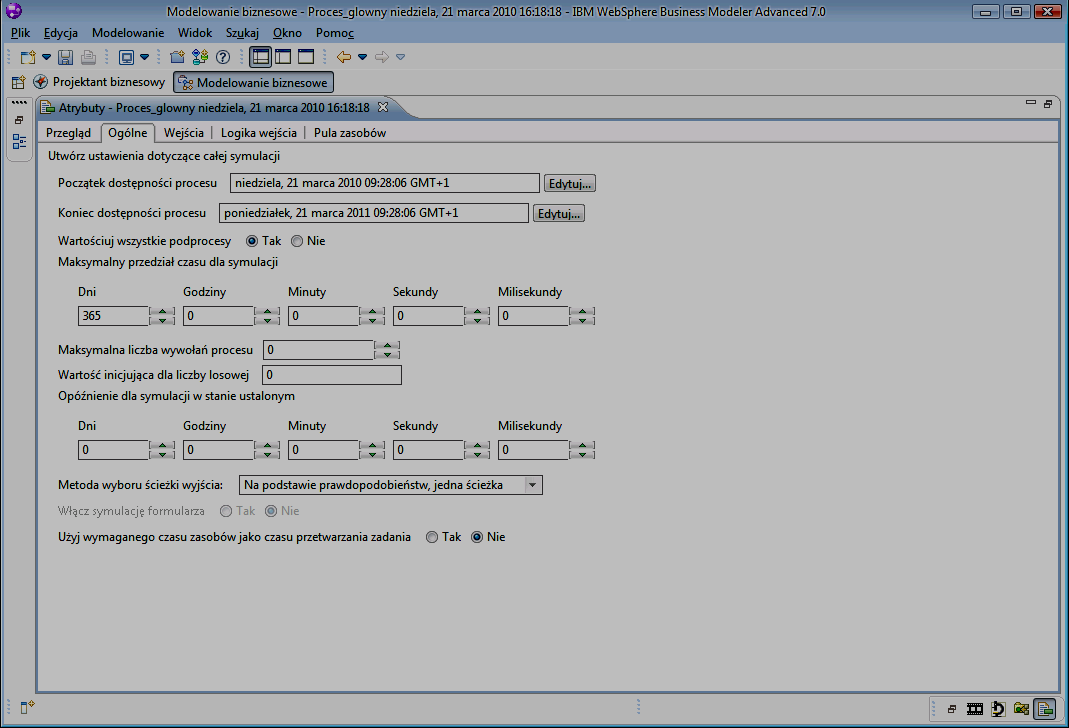
Task: Click the microscope icon in bottom-right bar
Action: click(x=998, y=710)
